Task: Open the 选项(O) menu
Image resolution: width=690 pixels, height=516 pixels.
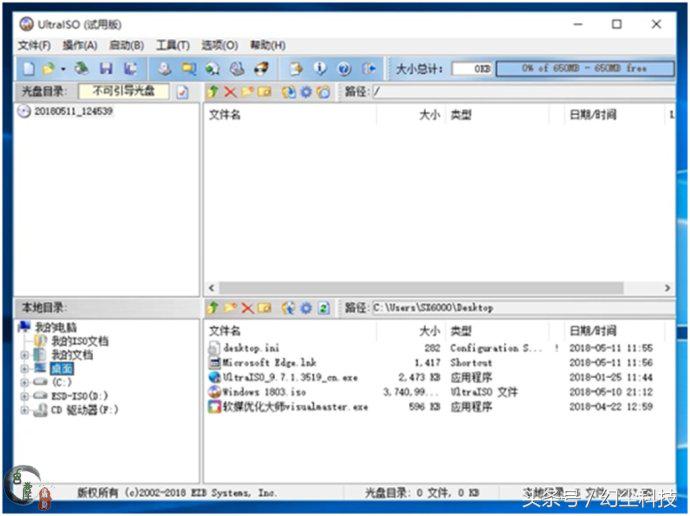Action: point(220,45)
